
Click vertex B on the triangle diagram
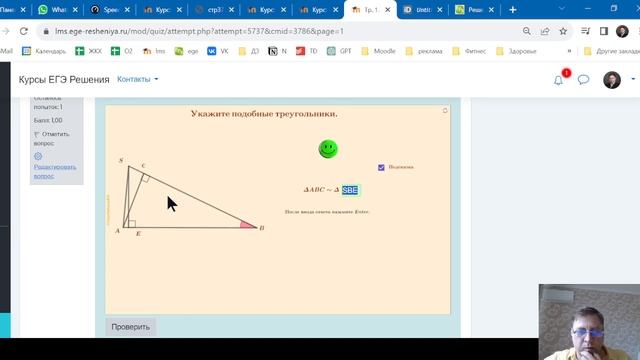point(257,227)
